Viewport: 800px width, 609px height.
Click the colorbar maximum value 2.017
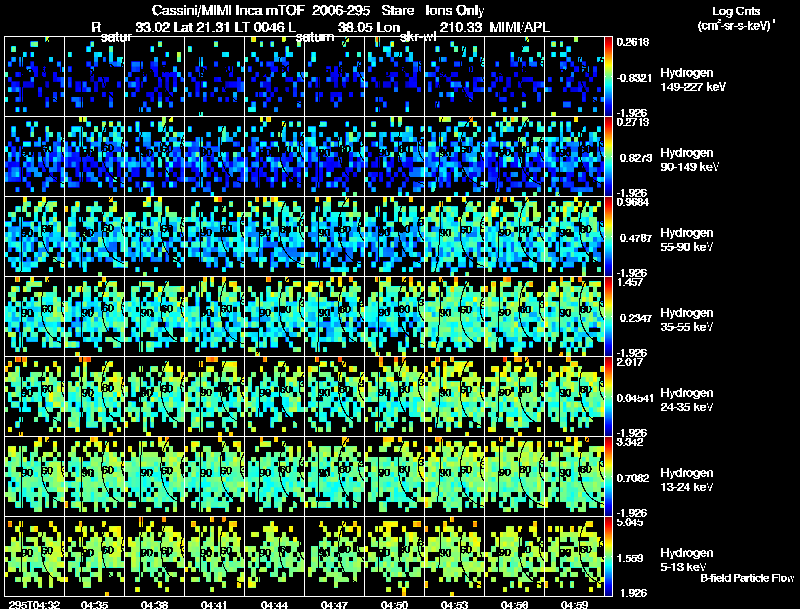pos(630,362)
